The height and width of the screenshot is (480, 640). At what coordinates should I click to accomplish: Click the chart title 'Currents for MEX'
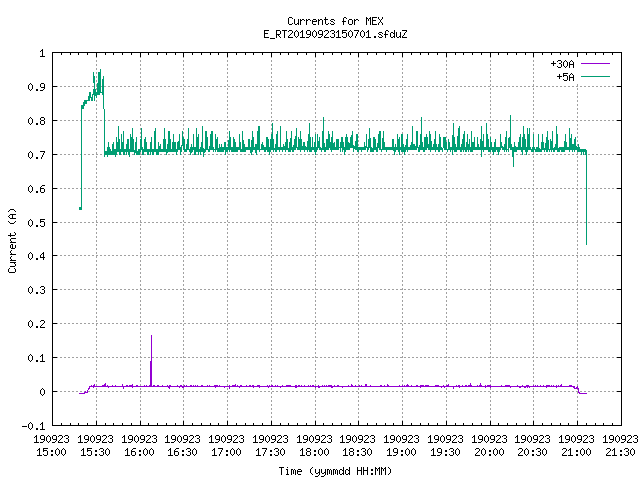pos(335,21)
